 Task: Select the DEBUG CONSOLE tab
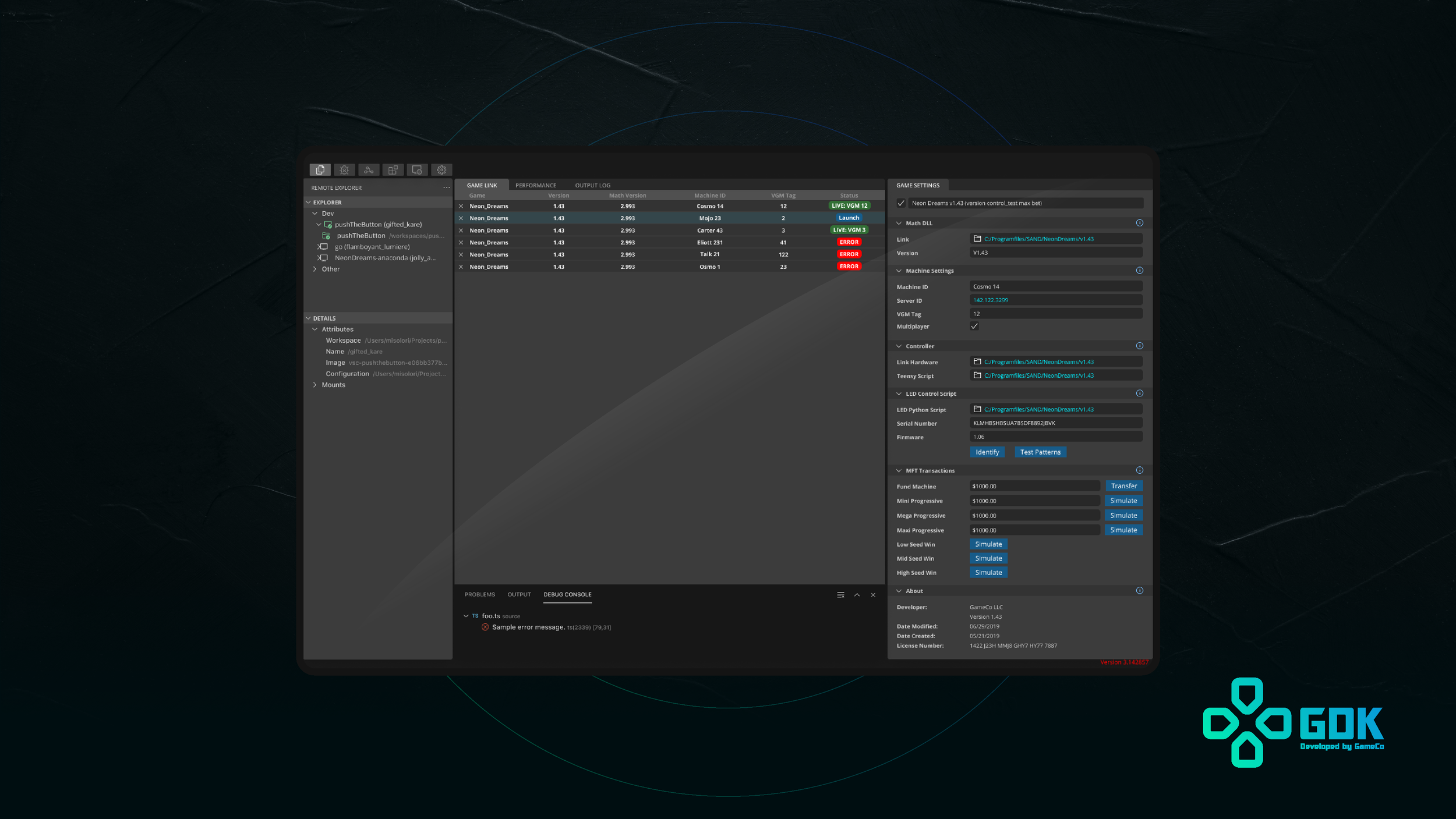coord(567,594)
